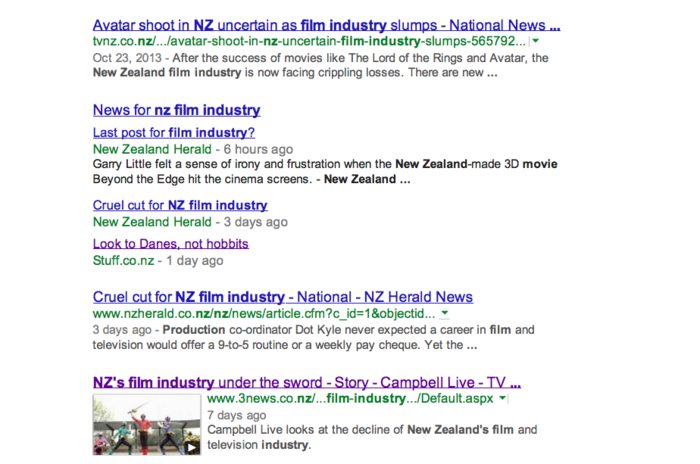This screenshot has width=700, height=464.
Task: Click the www.nzherald.co.nz green URL text
Action: 264,314
